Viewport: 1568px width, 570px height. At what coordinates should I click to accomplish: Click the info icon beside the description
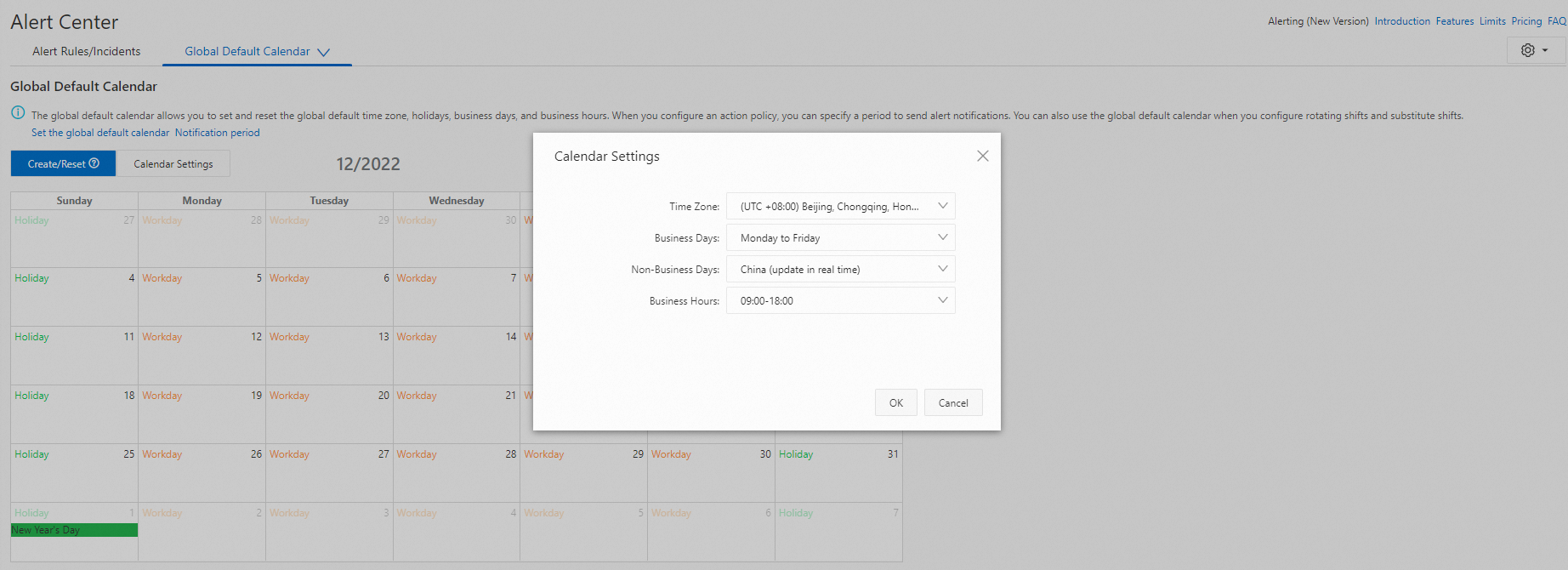pyautogui.click(x=18, y=113)
